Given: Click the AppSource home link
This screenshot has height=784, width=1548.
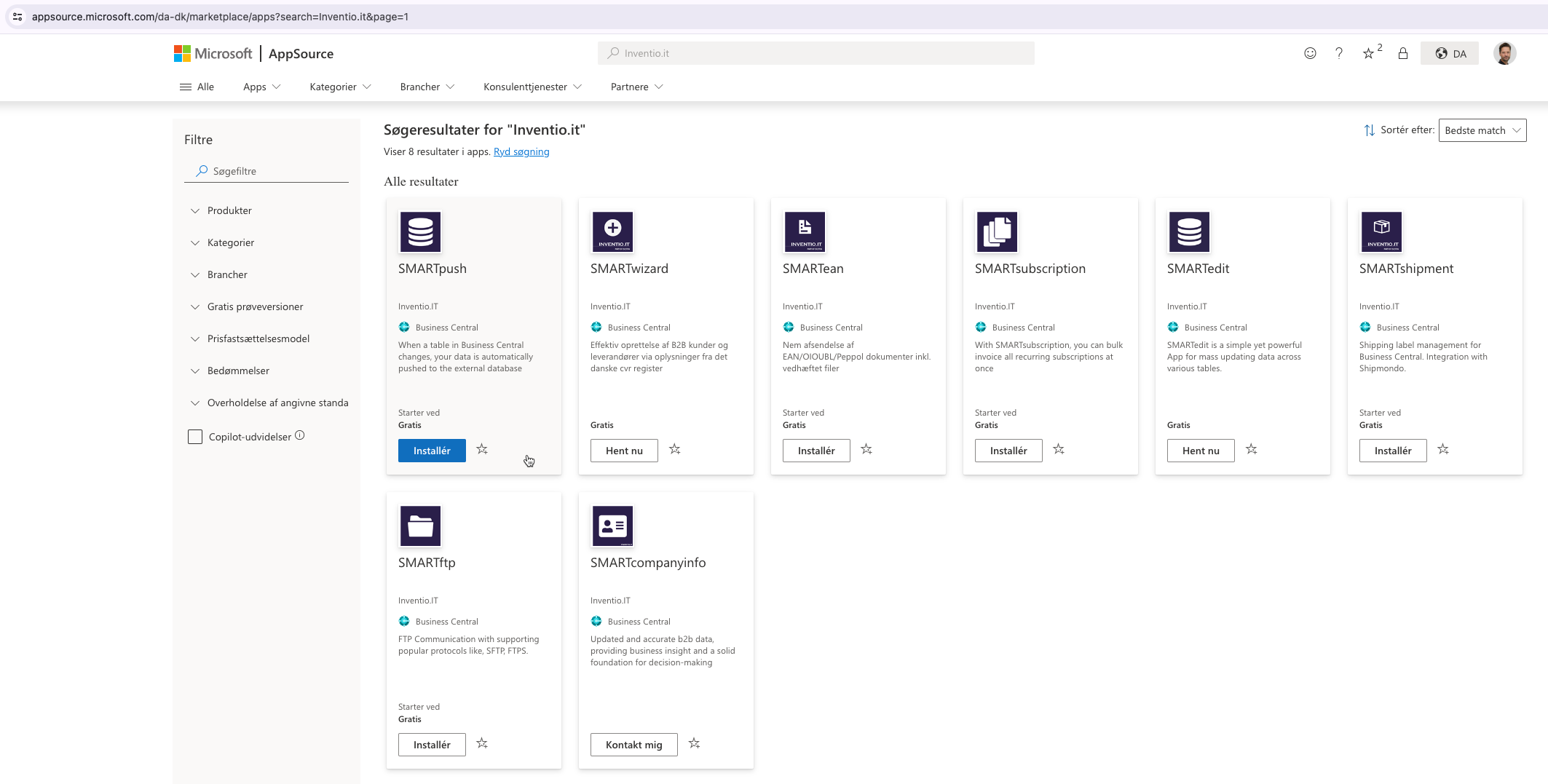Looking at the screenshot, I should click(301, 53).
